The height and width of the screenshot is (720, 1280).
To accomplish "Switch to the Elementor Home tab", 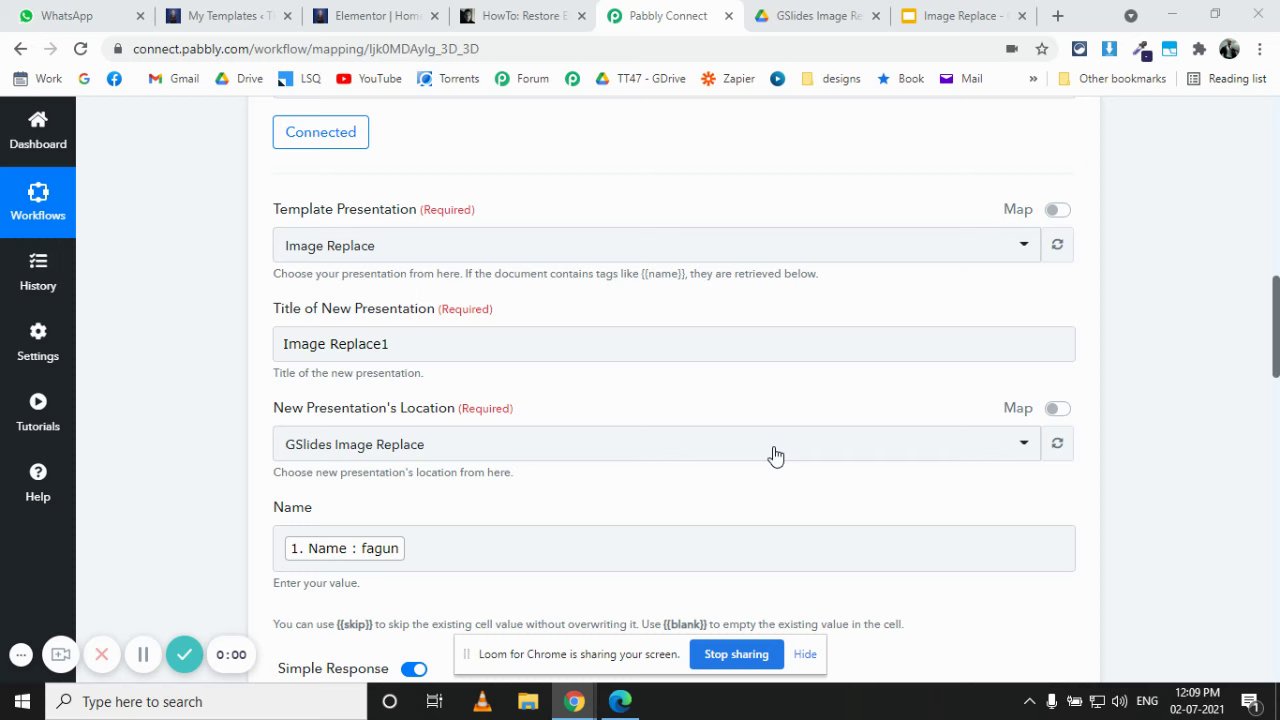I will 376,16.
